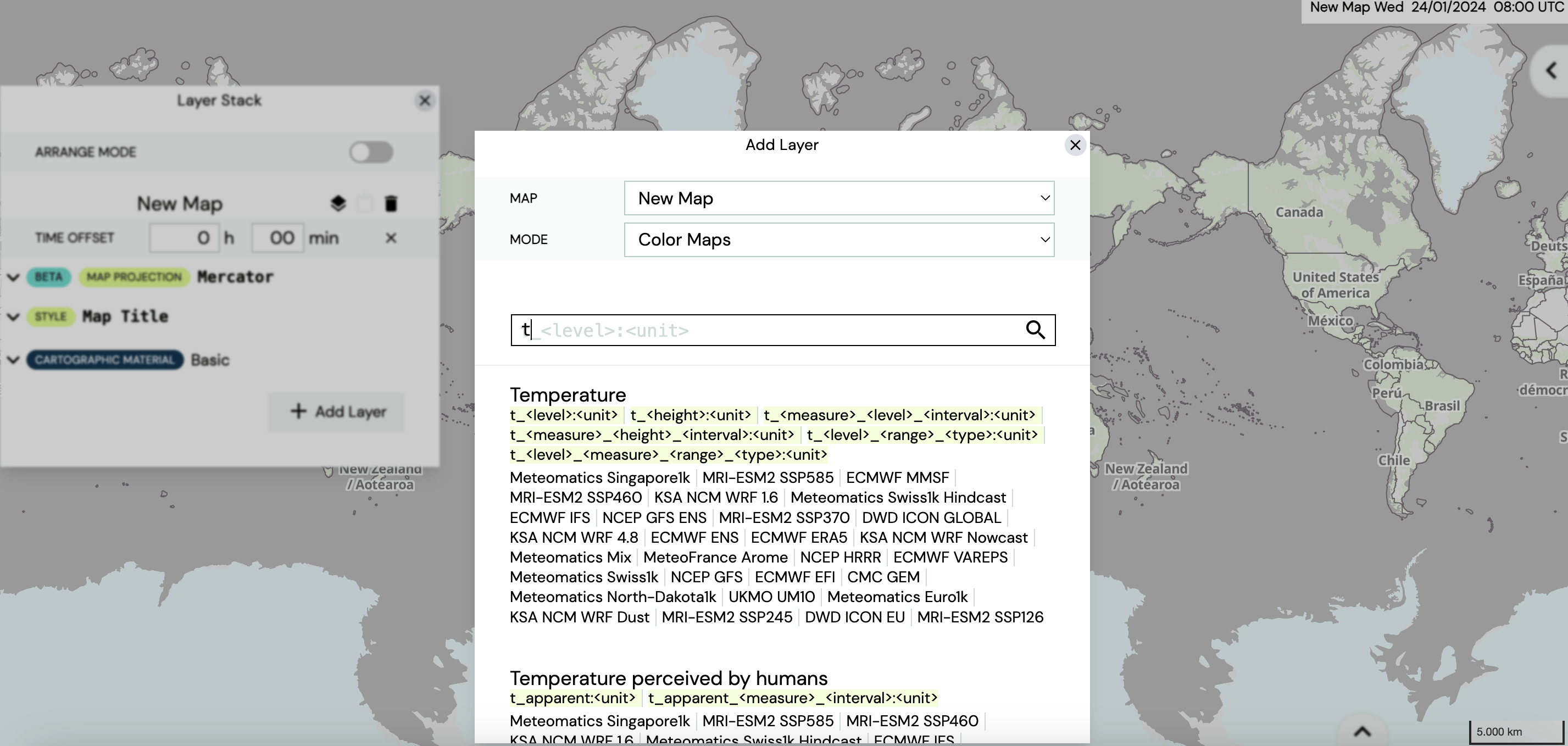The image size is (1568, 746).
Task: Choose Meteomatics Mix model
Action: click(x=570, y=558)
